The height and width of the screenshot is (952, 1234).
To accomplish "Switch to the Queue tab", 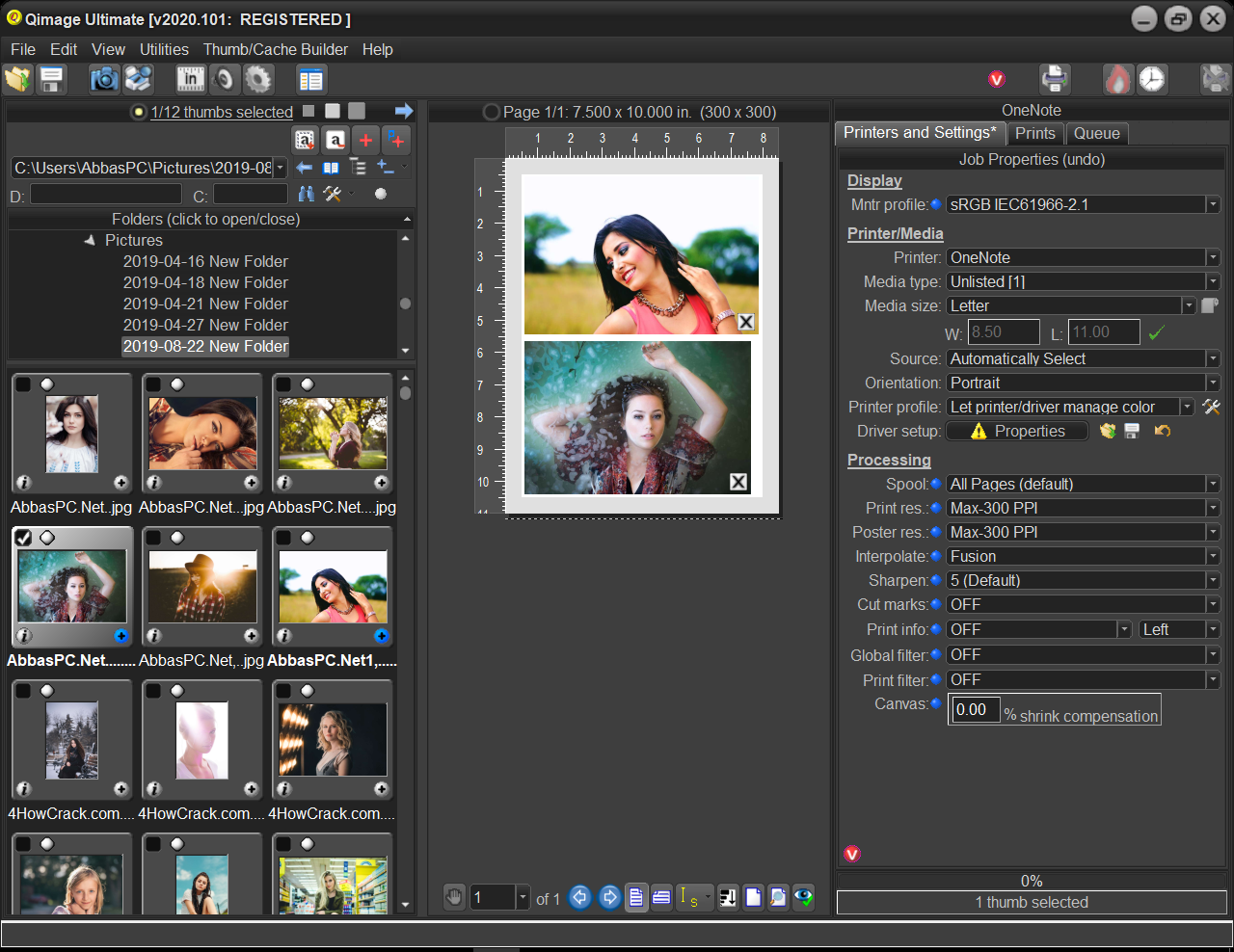I will coord(1097,134).
